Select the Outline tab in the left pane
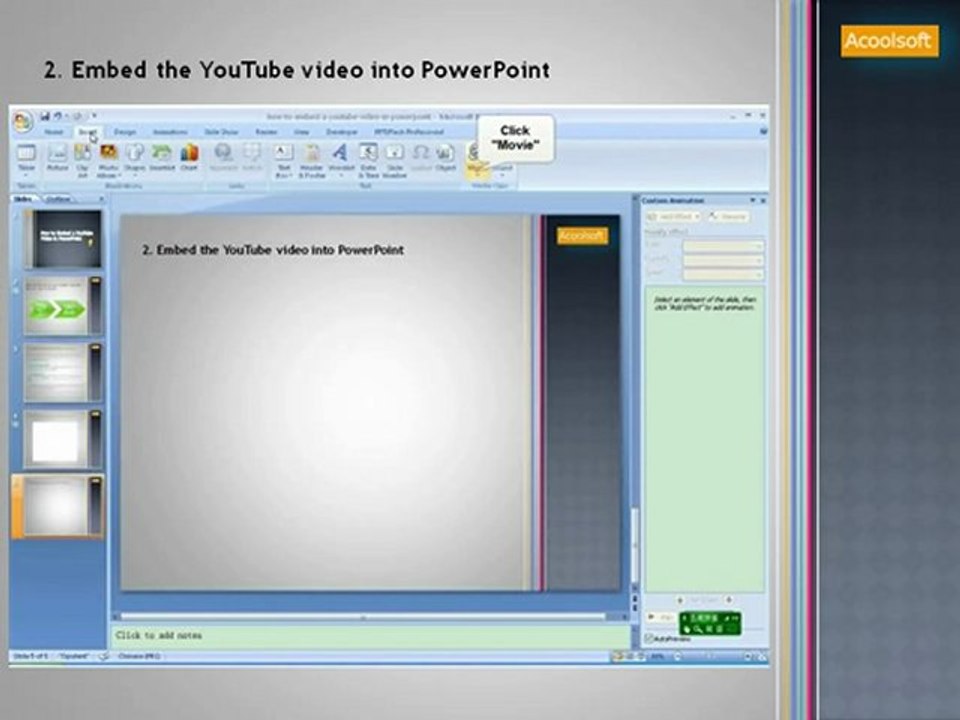960x720 pixels. tap(58, 199)
